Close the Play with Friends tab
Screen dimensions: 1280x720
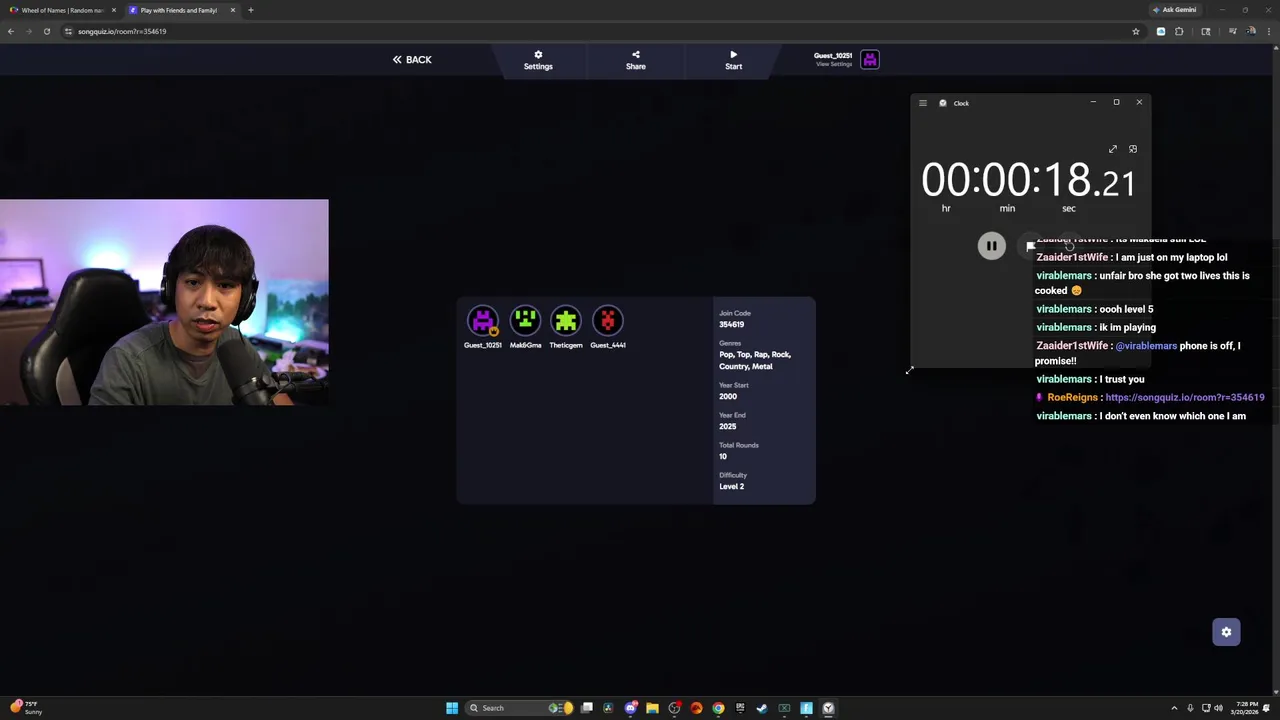pos(233,10)
